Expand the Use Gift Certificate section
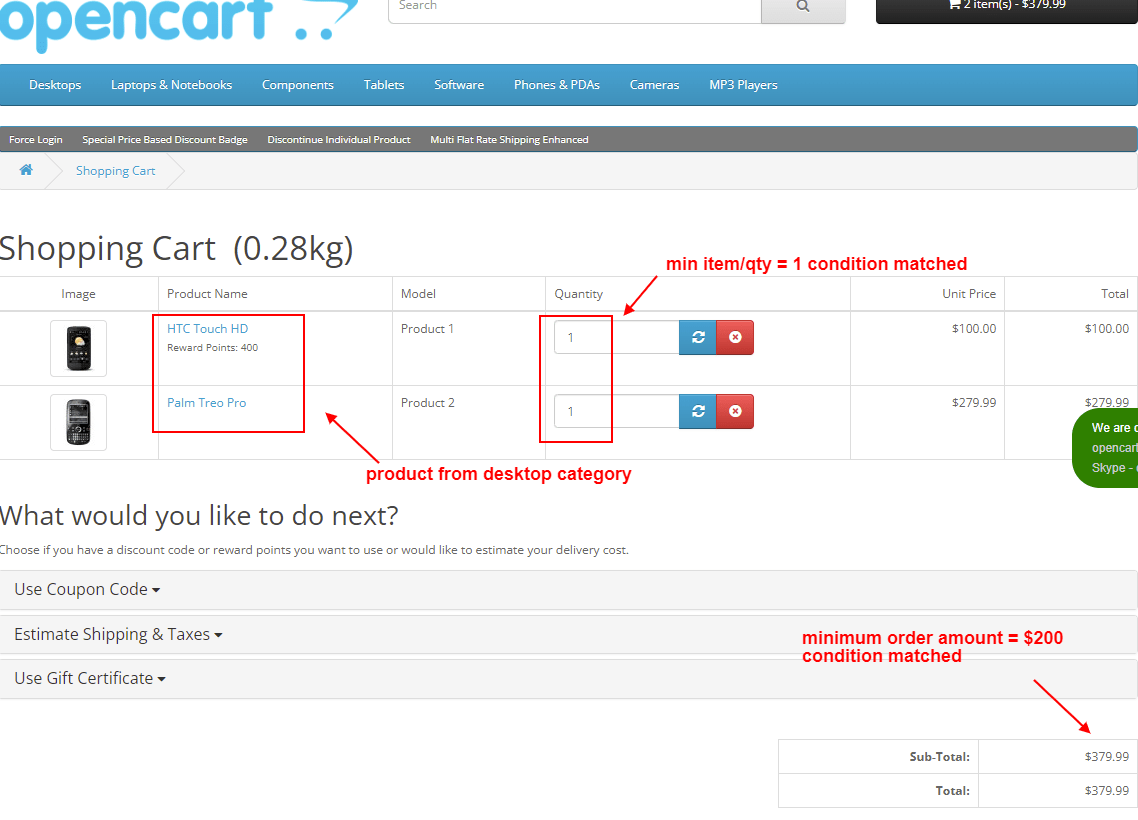Screen dimensions: 1138x820 [89, 678]
